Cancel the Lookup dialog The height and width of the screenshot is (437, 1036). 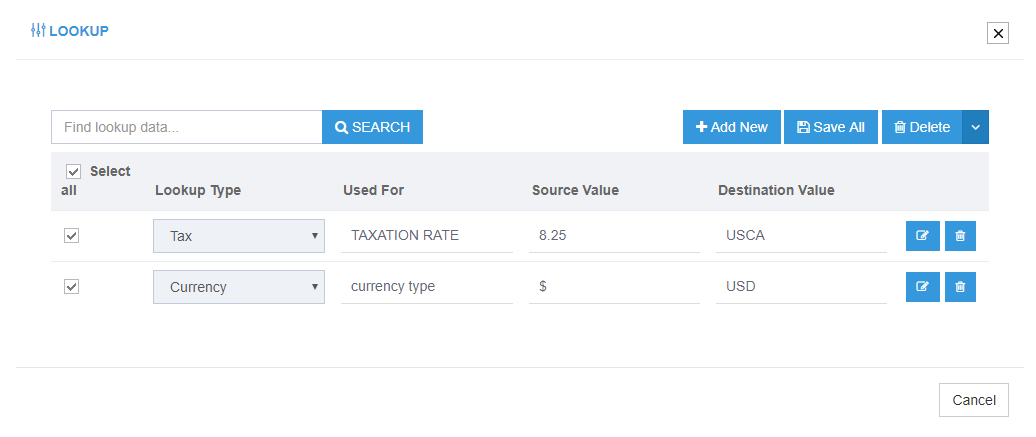pyautogui.click(x=973, y=400)
